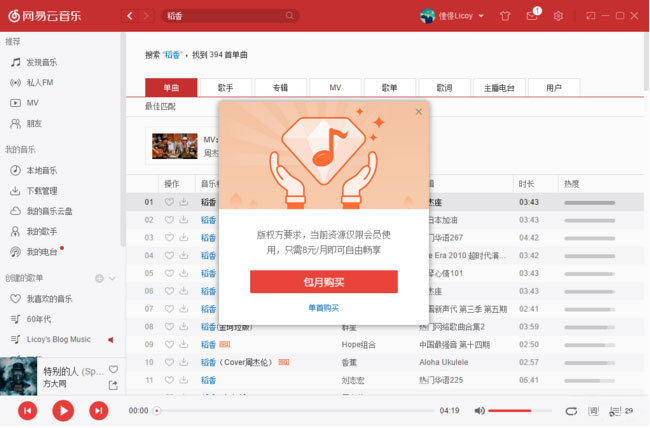The width and height of the screenshot is (650, 428).
Task: Open MV in the sidebar
Action: 32,103
